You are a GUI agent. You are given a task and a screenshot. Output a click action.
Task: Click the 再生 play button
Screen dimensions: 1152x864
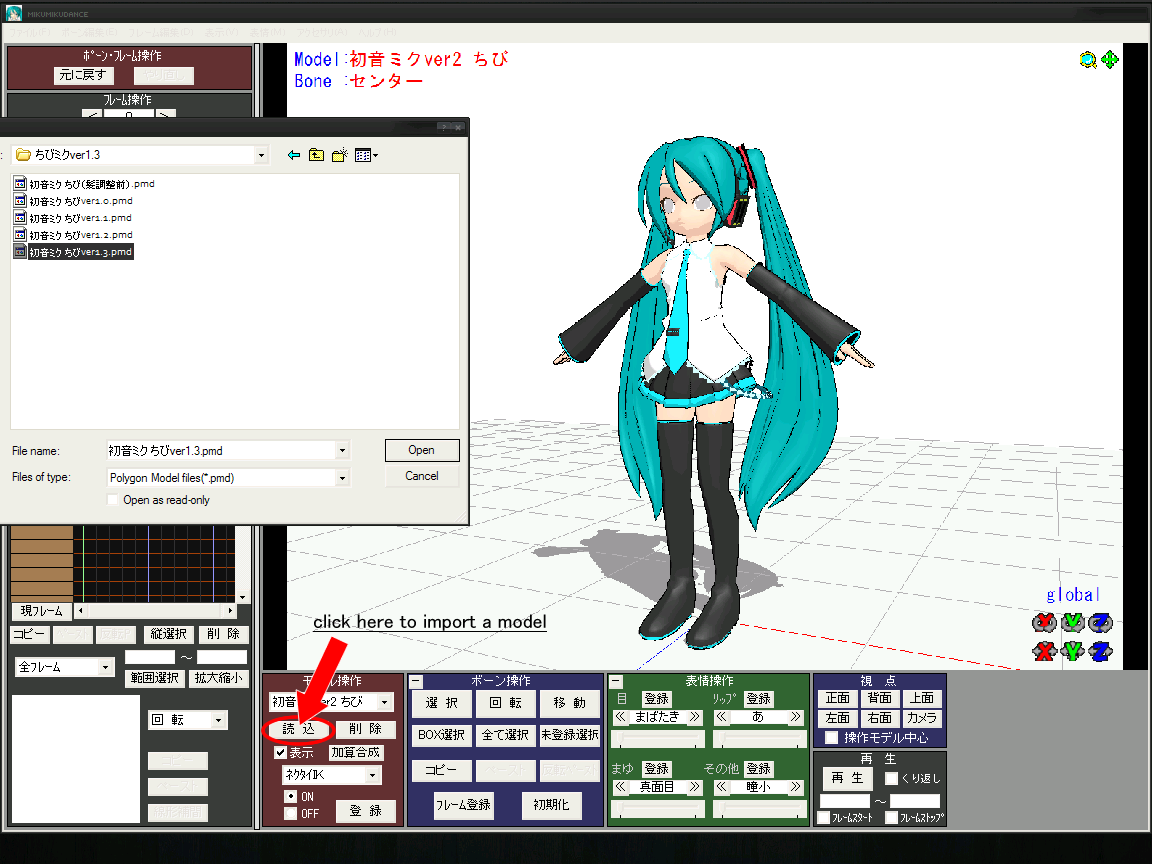pos(847,778)
